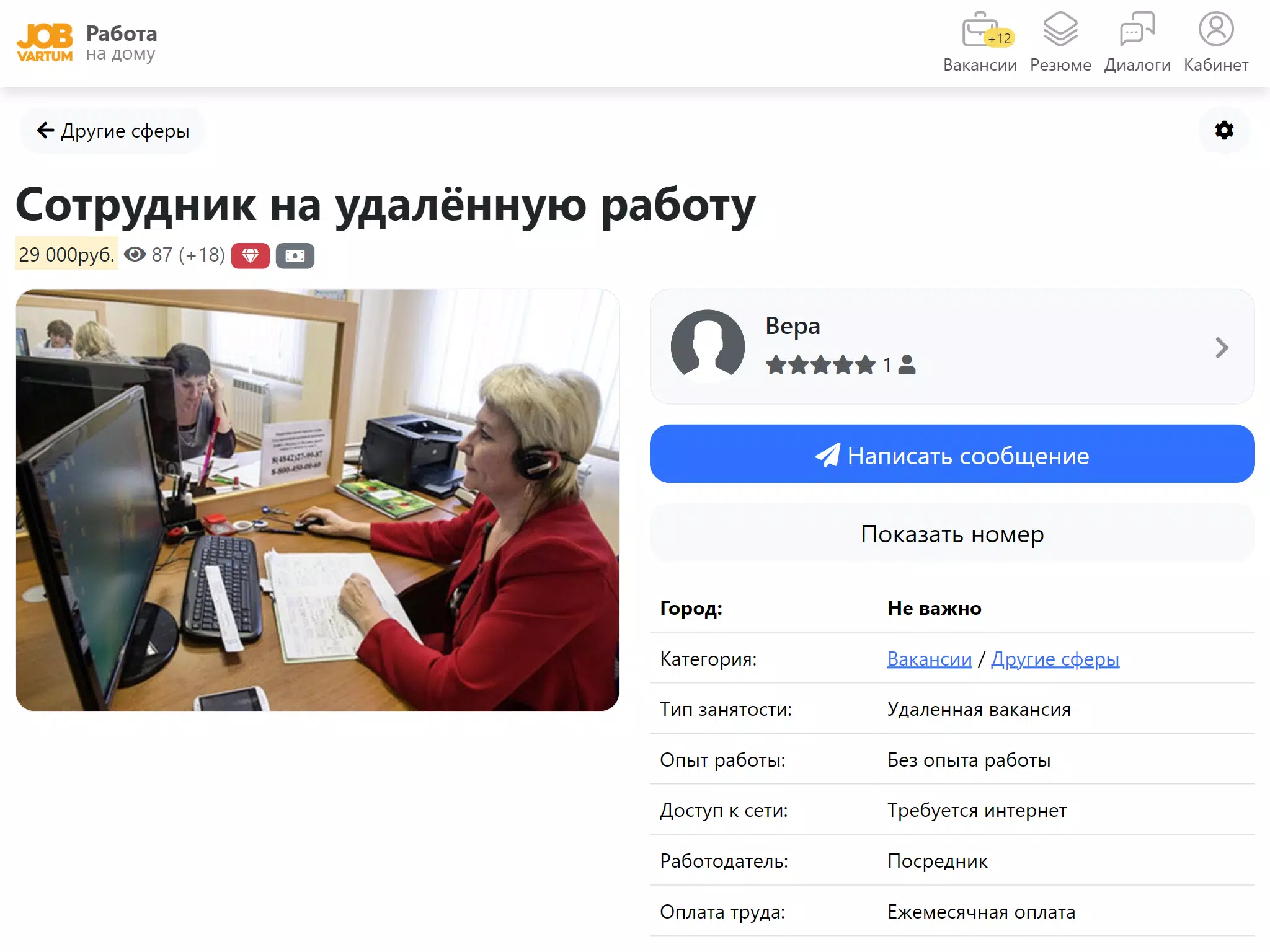Click the red diamond badge
1270x952 pixels.
(x=250, y=255)
